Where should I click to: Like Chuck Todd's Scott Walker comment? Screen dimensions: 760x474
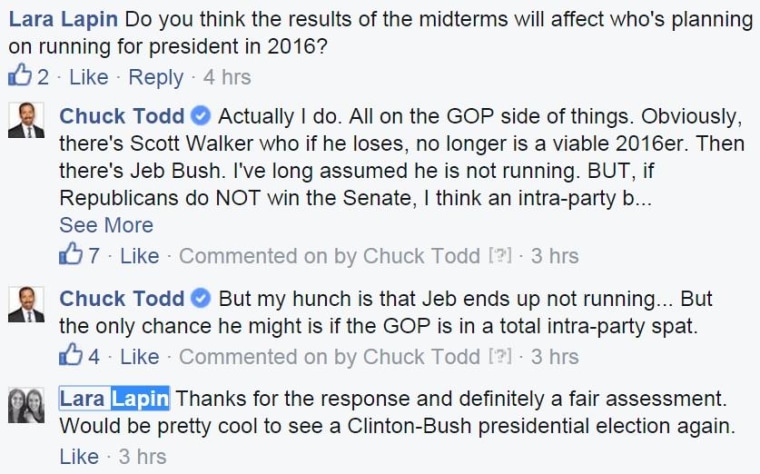pos(140,256)
